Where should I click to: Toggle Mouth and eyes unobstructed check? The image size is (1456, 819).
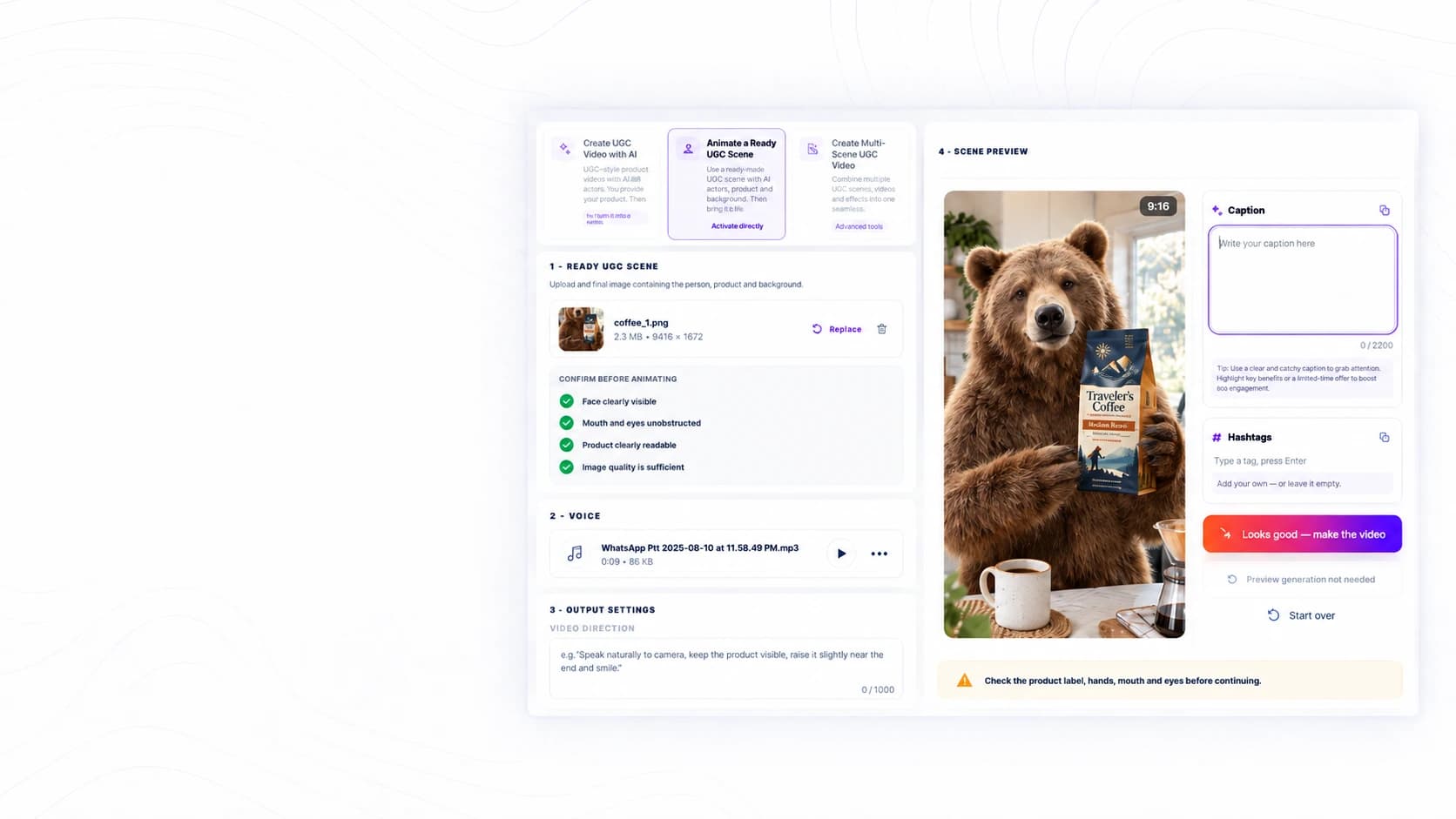coord(567,423)
